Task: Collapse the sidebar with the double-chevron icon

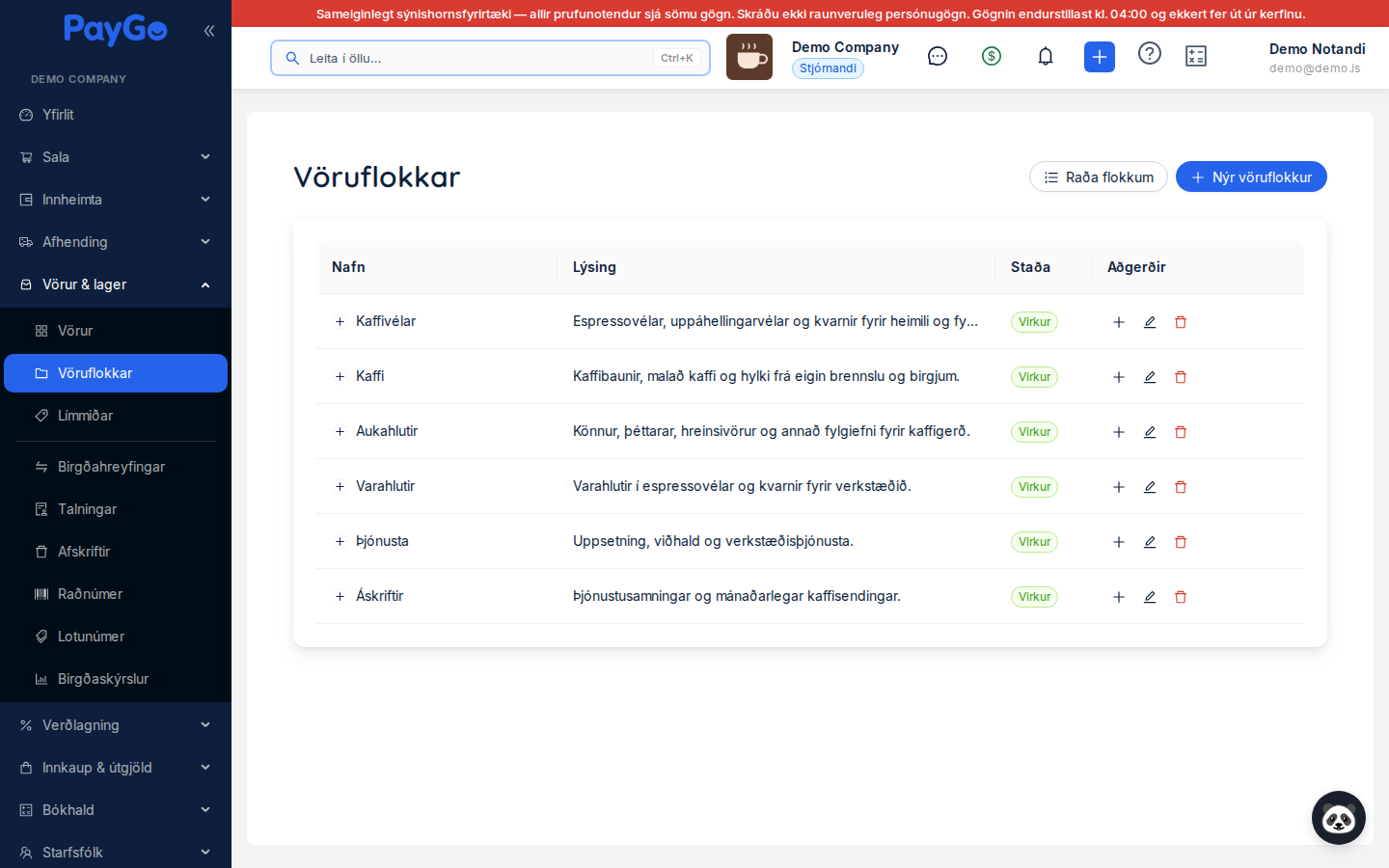Action: click(209, 31)
